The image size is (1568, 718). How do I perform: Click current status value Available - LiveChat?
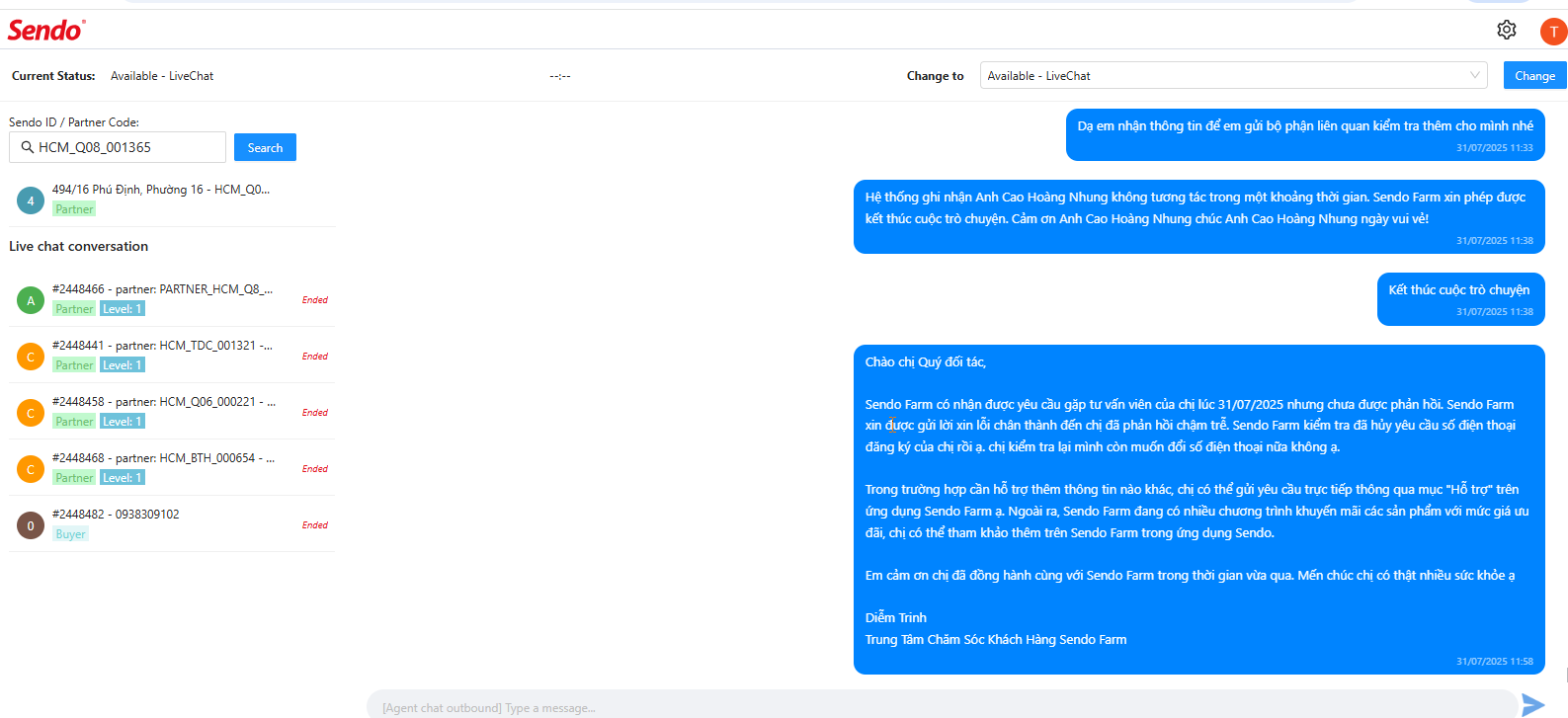click(162, 76)
